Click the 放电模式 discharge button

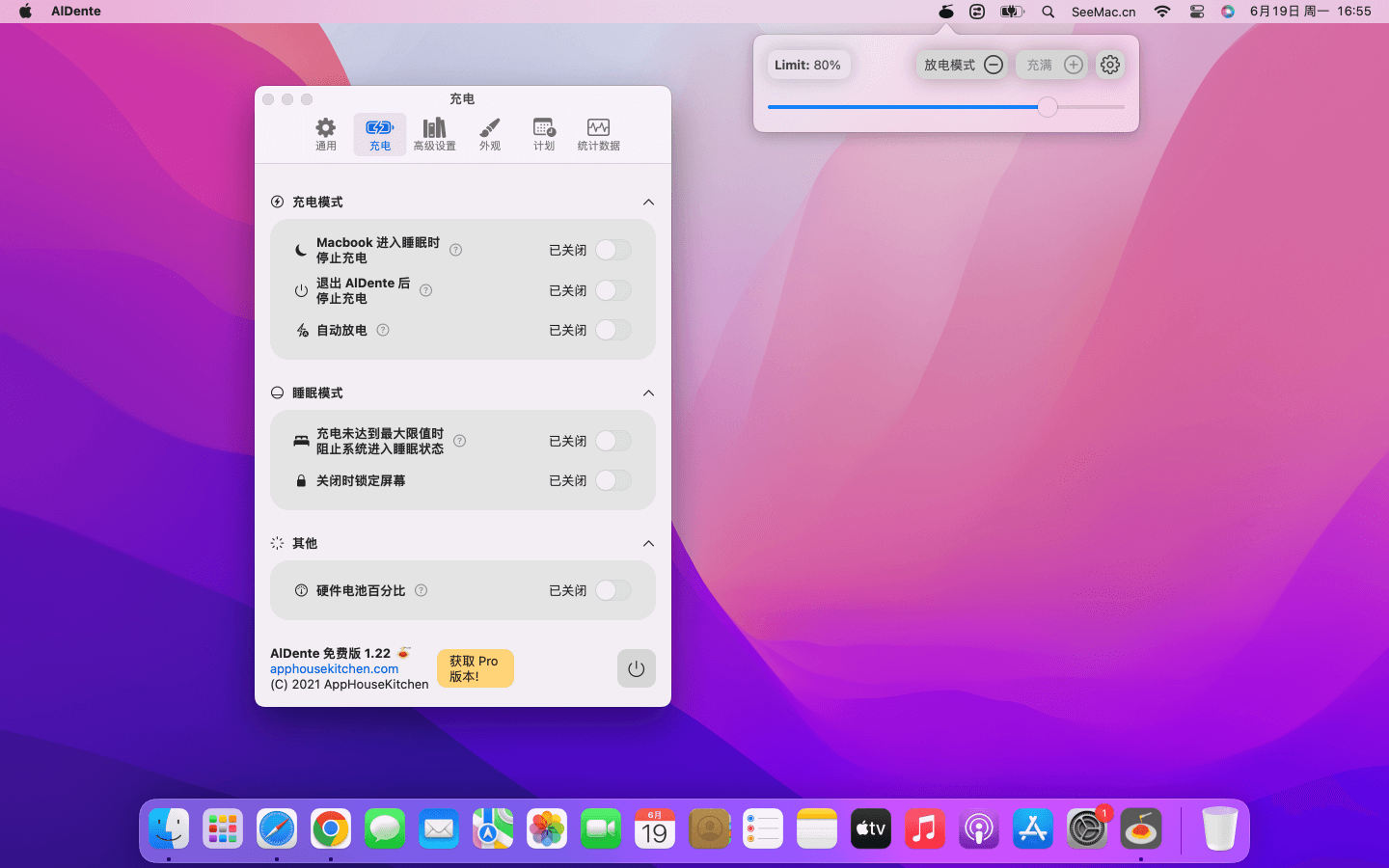coord(962,65)
